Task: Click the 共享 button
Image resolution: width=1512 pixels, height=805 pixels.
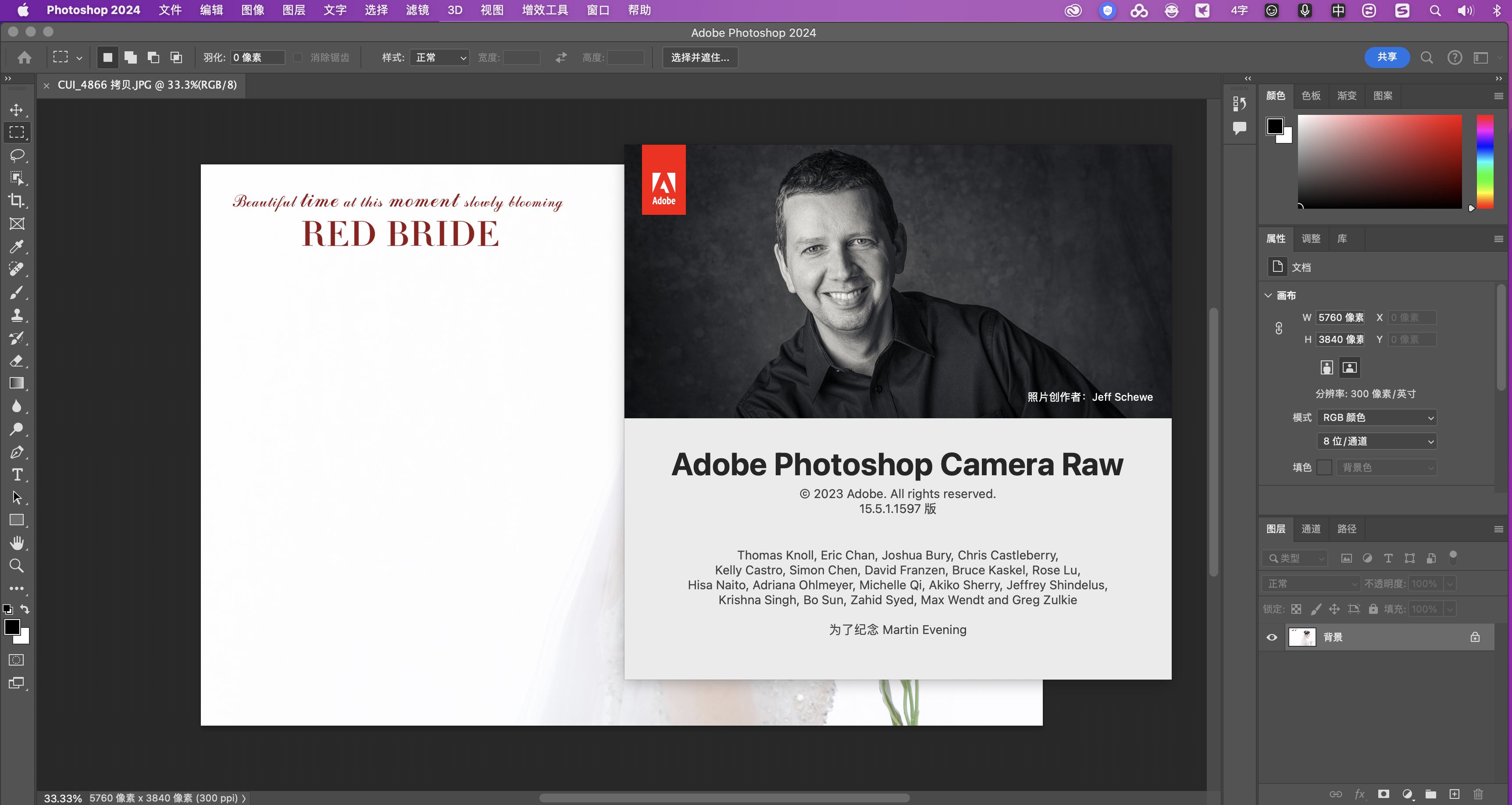Action: click(1387, 57)
